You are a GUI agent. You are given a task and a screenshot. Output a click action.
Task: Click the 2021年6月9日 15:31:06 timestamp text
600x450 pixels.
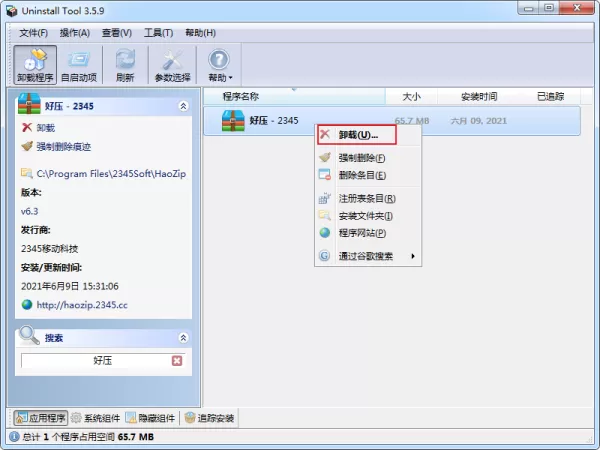click(x=70, y=286)
